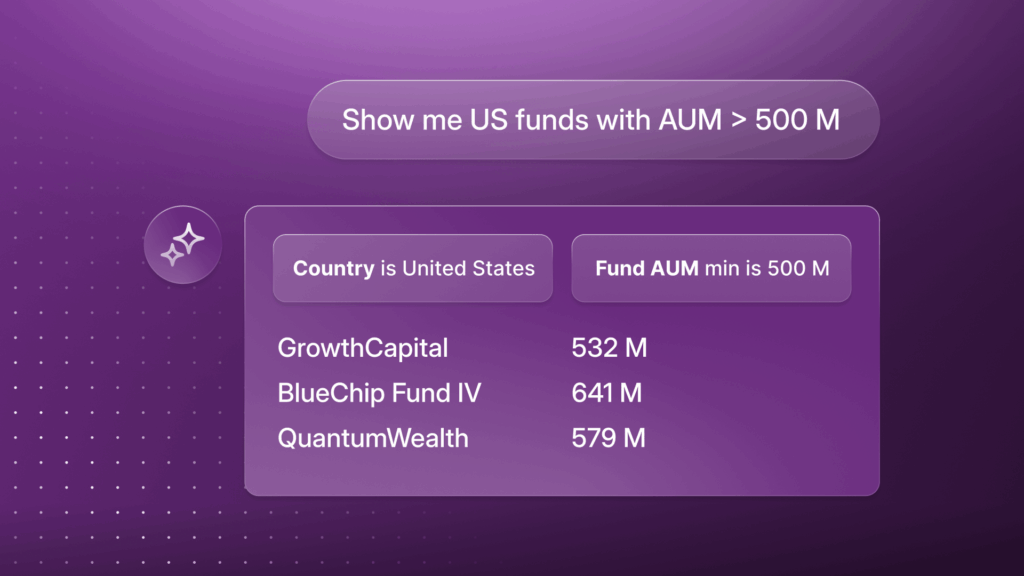Open the GrowthCapital fund result
The width and height of the screenshot is (1024, 576).
[x=362, y=348]
